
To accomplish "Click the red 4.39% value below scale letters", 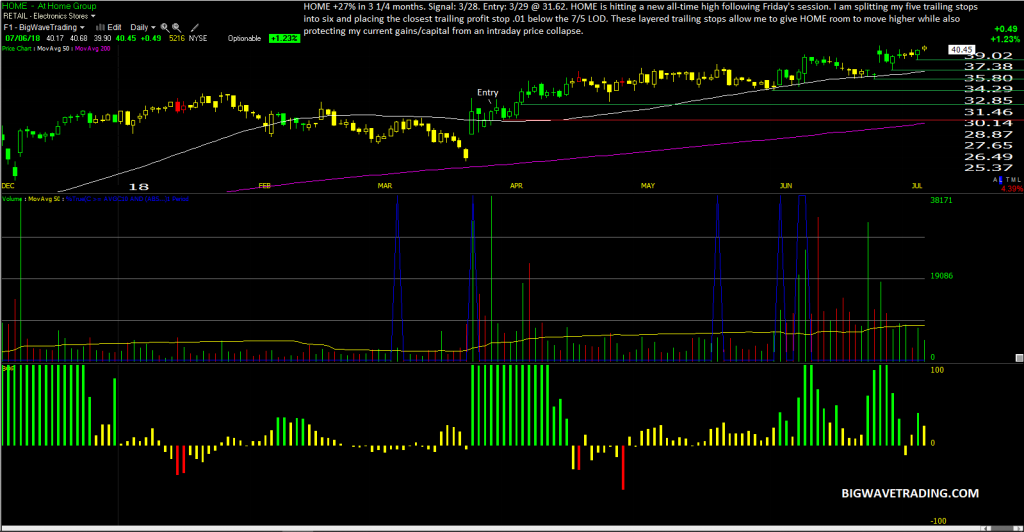I will 1012,189.
